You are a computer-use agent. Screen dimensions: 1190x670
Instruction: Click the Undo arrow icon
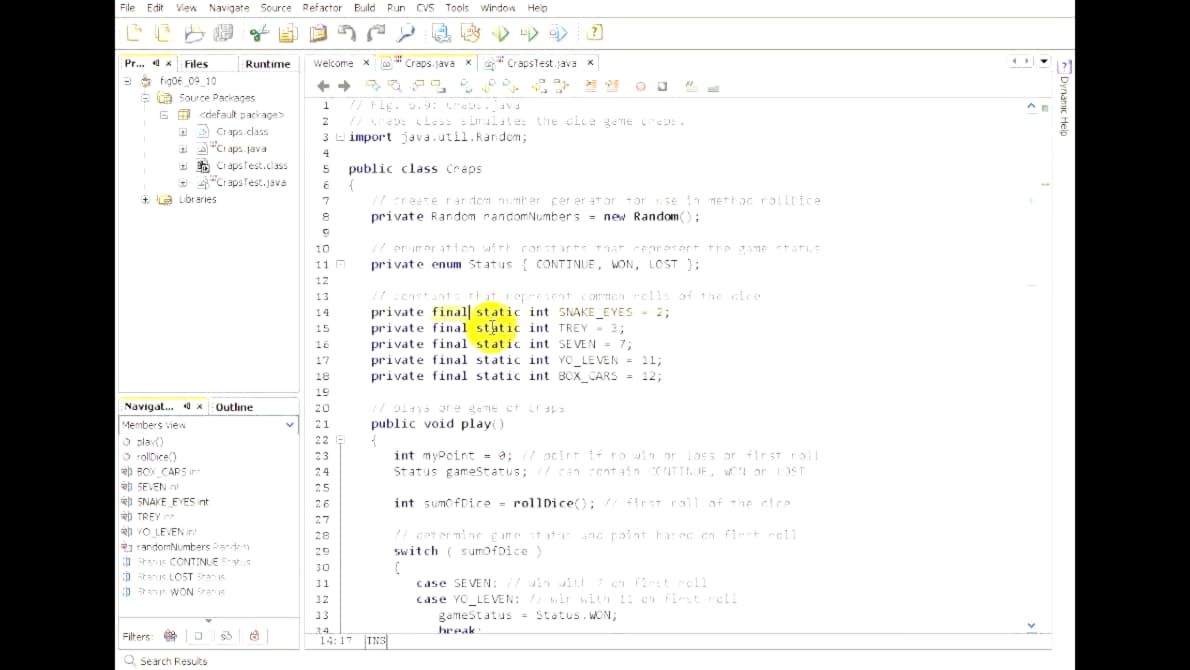coord(347,33)
